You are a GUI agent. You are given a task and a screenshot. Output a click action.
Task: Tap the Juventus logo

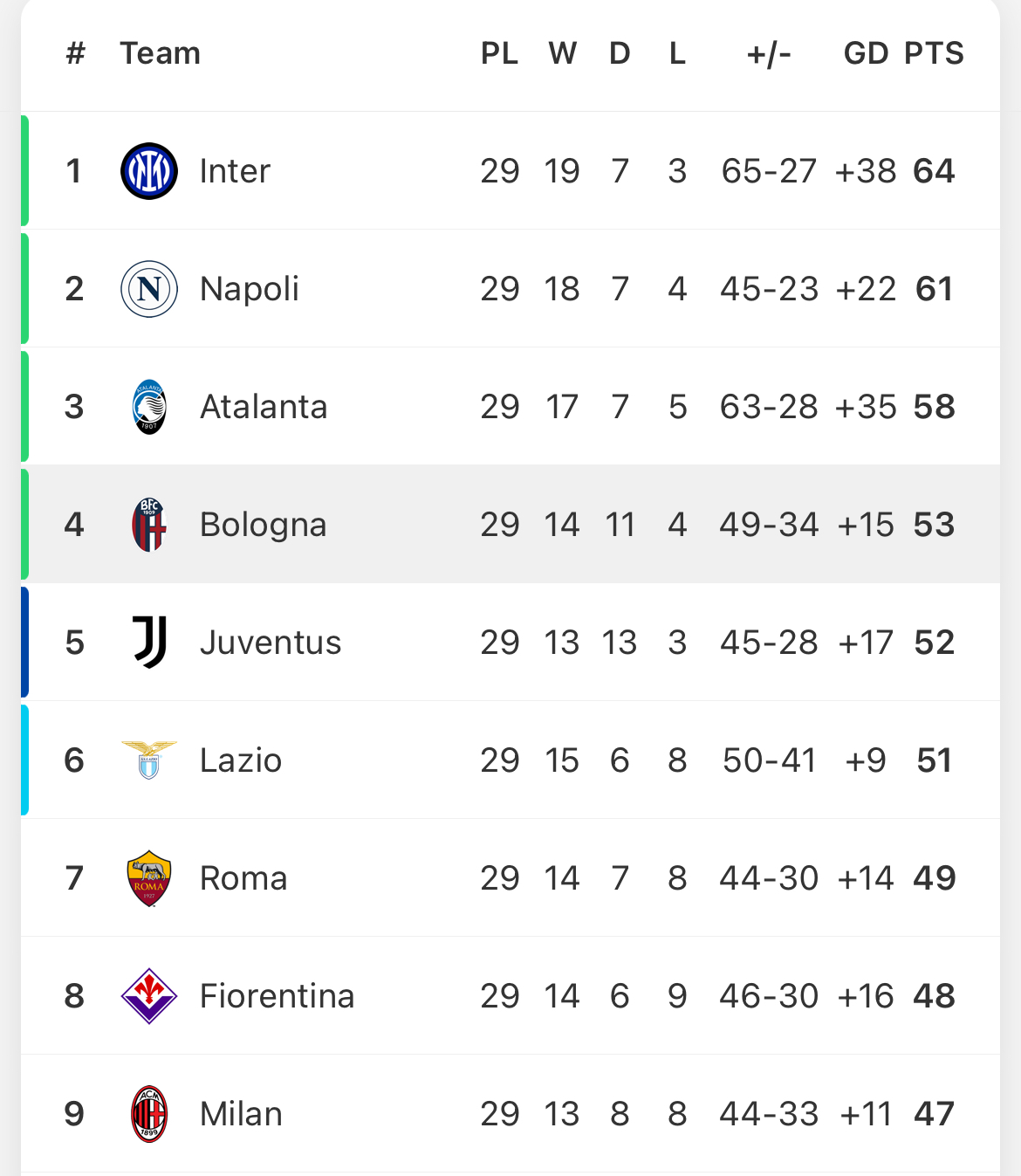[x=149, y=643]
